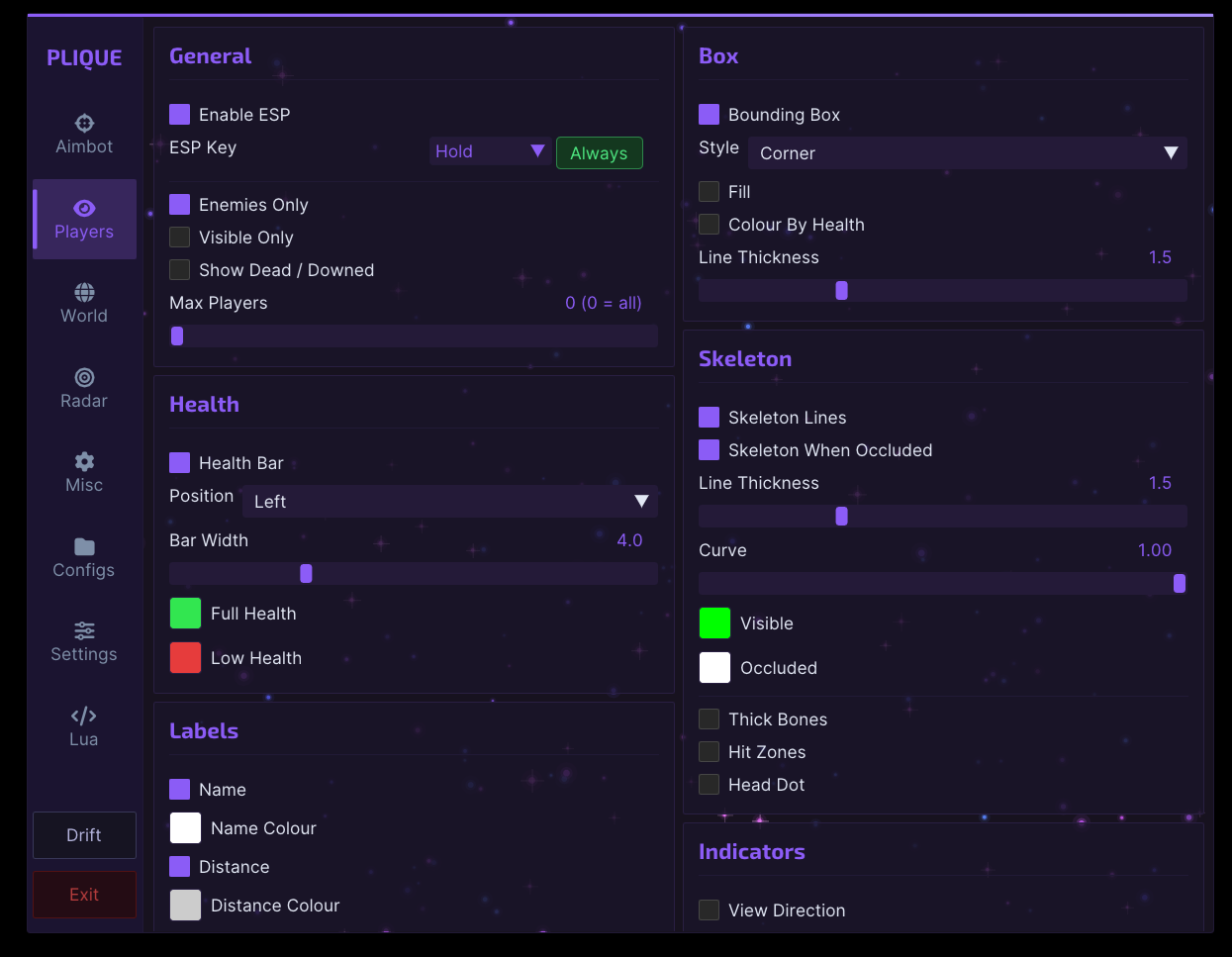The width and height of the screenshot is (1232, 957).
Task: Click the Drift button
Action: click(x=84, y=835)
